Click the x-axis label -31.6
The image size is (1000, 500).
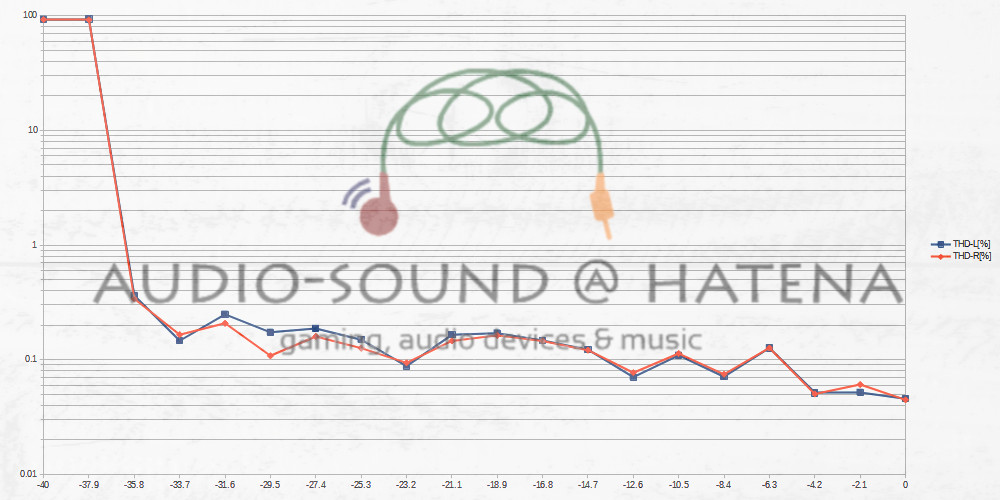[x=225, y=485]
